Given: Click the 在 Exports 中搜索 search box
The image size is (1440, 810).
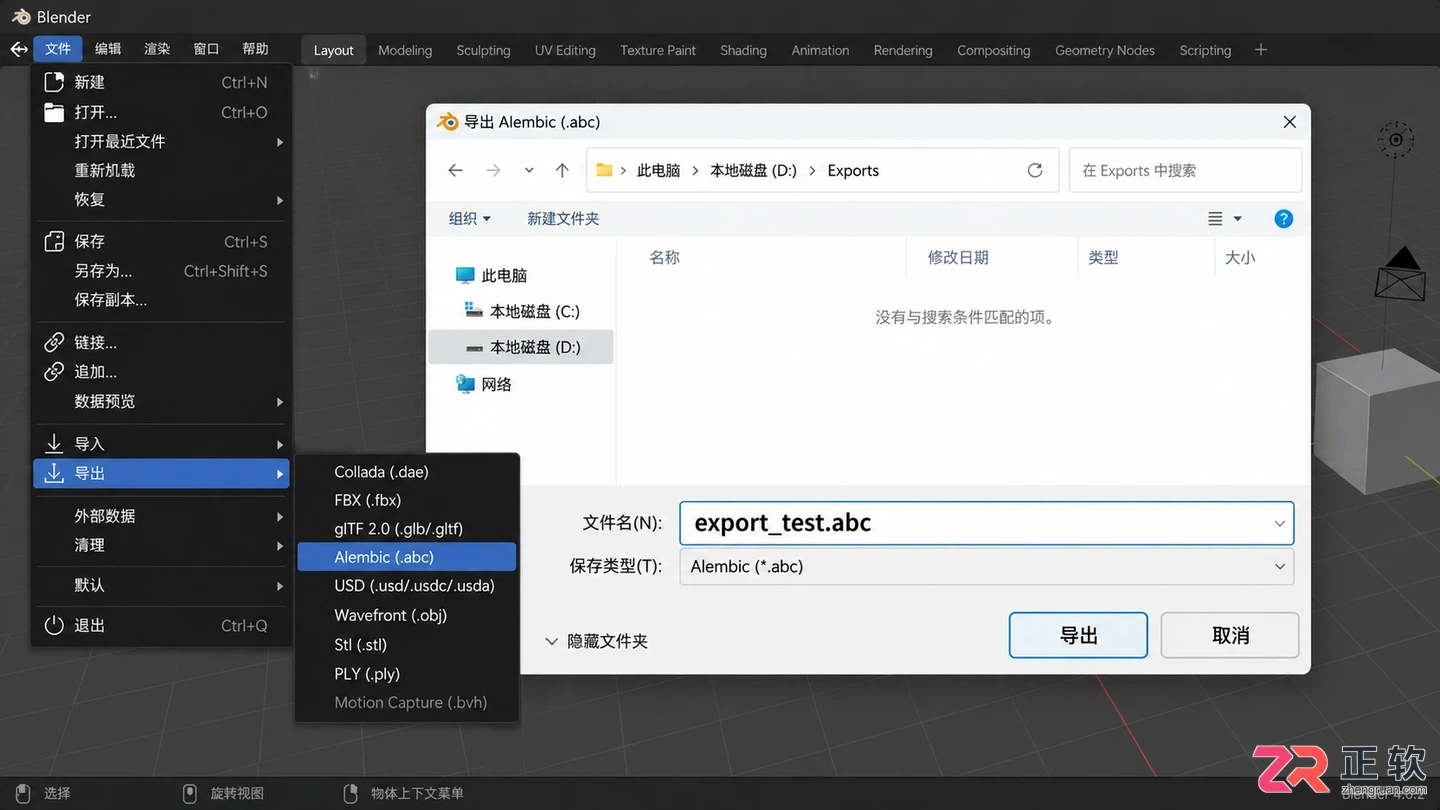Looking at the screenshot, I should pos(1185,170).
